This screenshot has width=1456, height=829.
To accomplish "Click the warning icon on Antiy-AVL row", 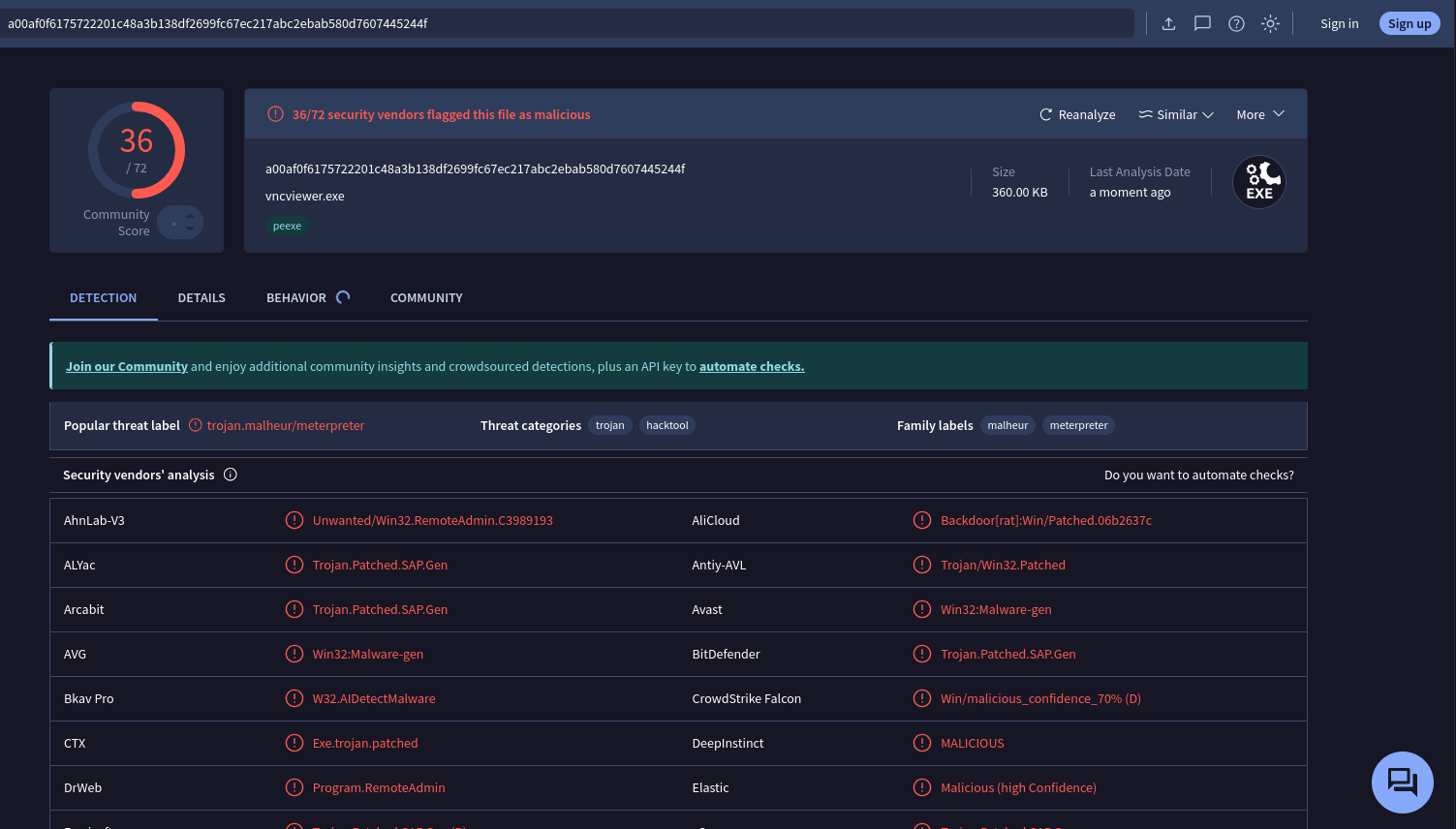I will (922, 565).
